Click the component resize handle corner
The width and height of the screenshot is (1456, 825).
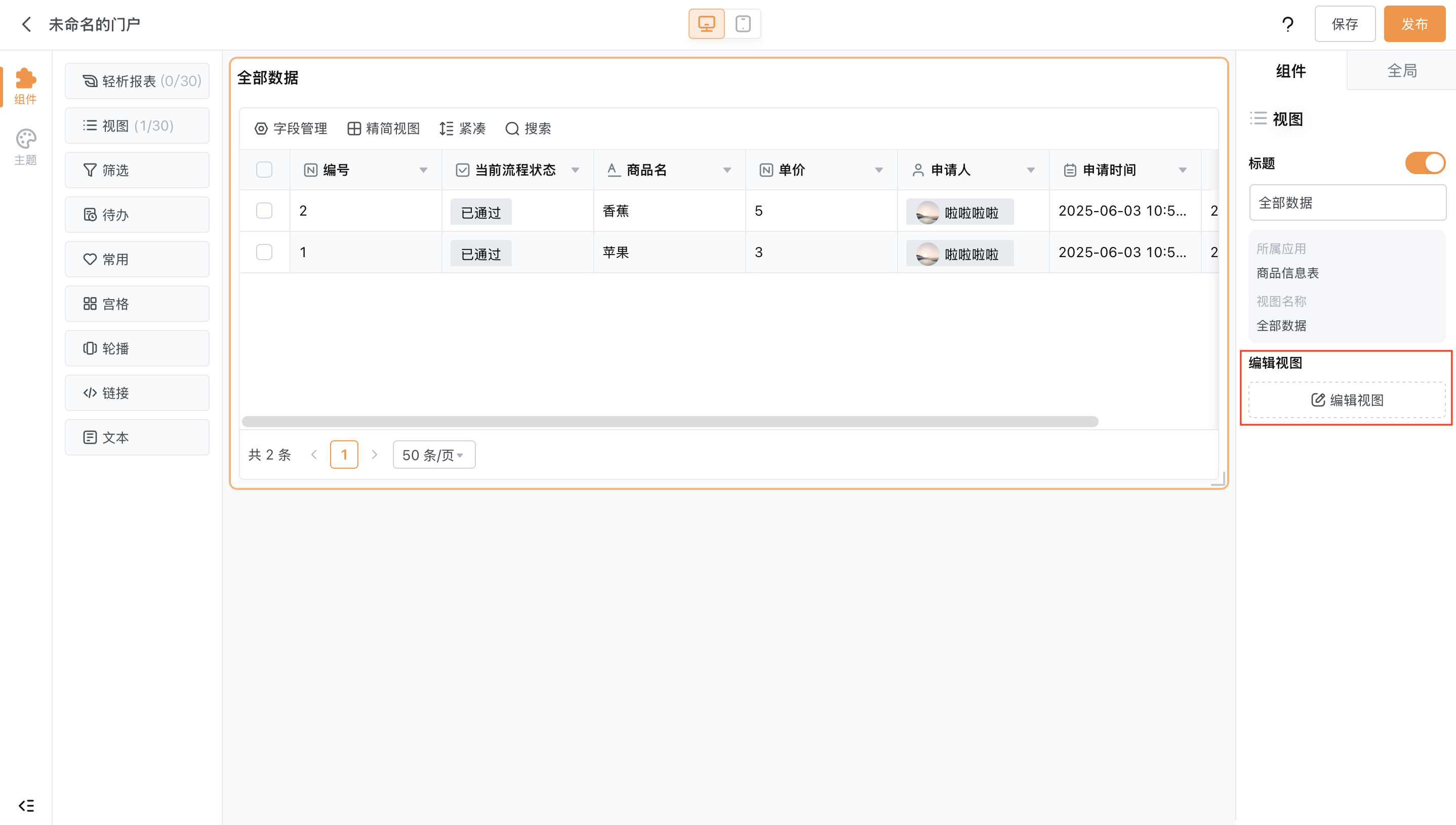1219,479
